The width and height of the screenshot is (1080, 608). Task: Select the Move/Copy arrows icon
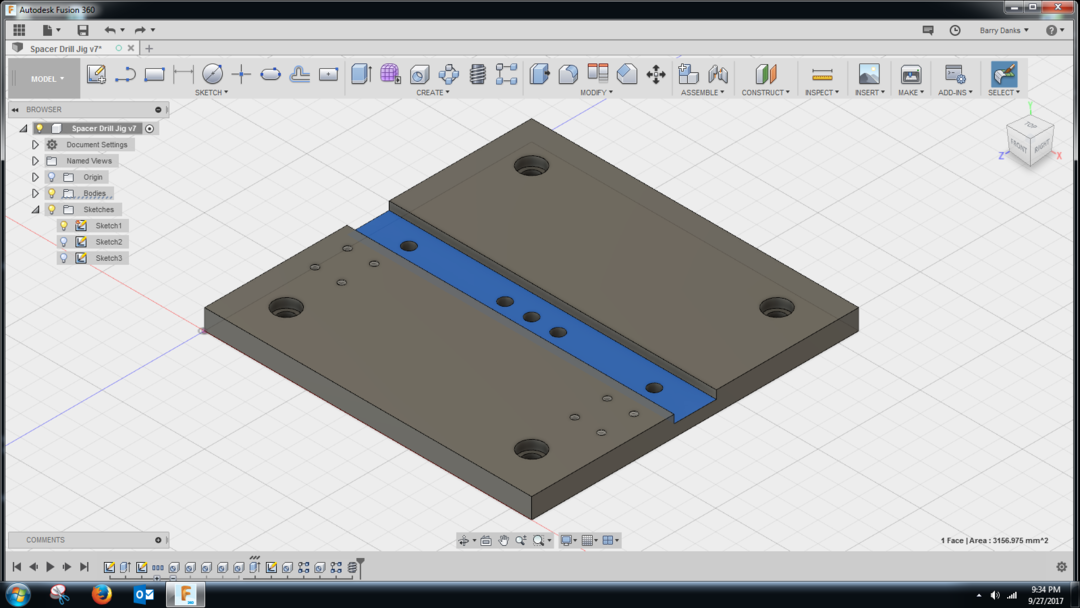(656, 74)
